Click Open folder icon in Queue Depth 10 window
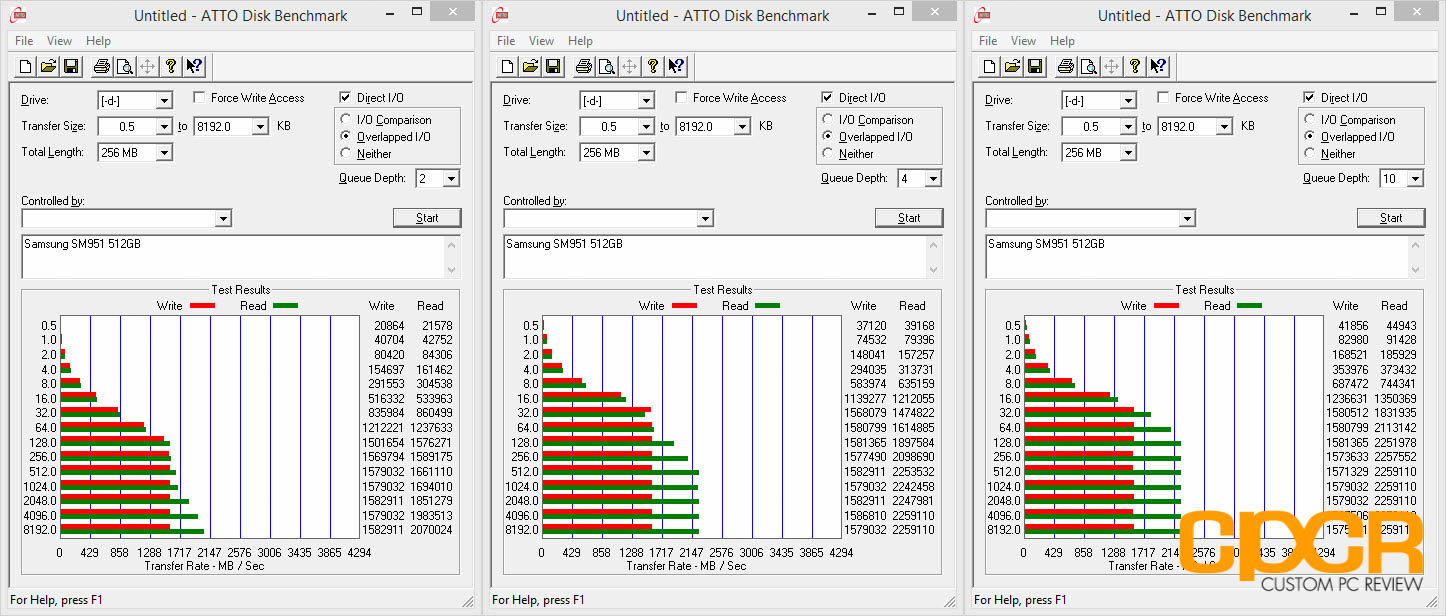Viewport: 1446px width, 616px height. point(1013,67)
